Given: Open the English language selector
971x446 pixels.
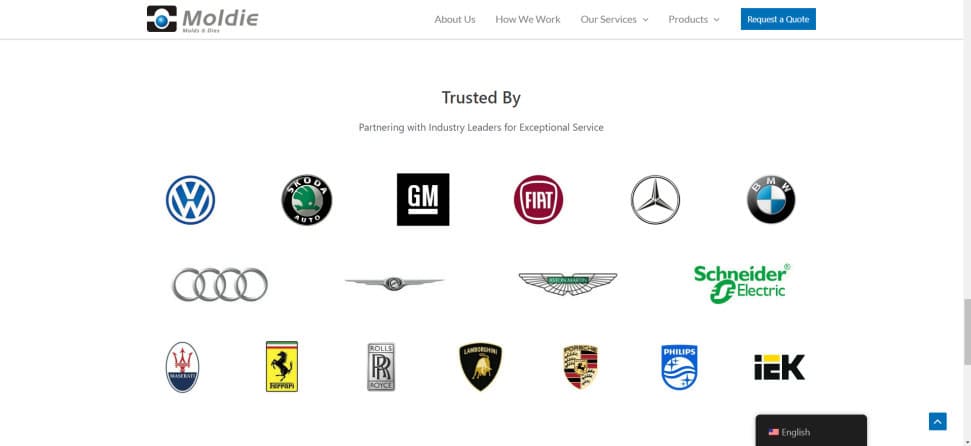Looking at the screenshot, I should [x=811, y=431].
